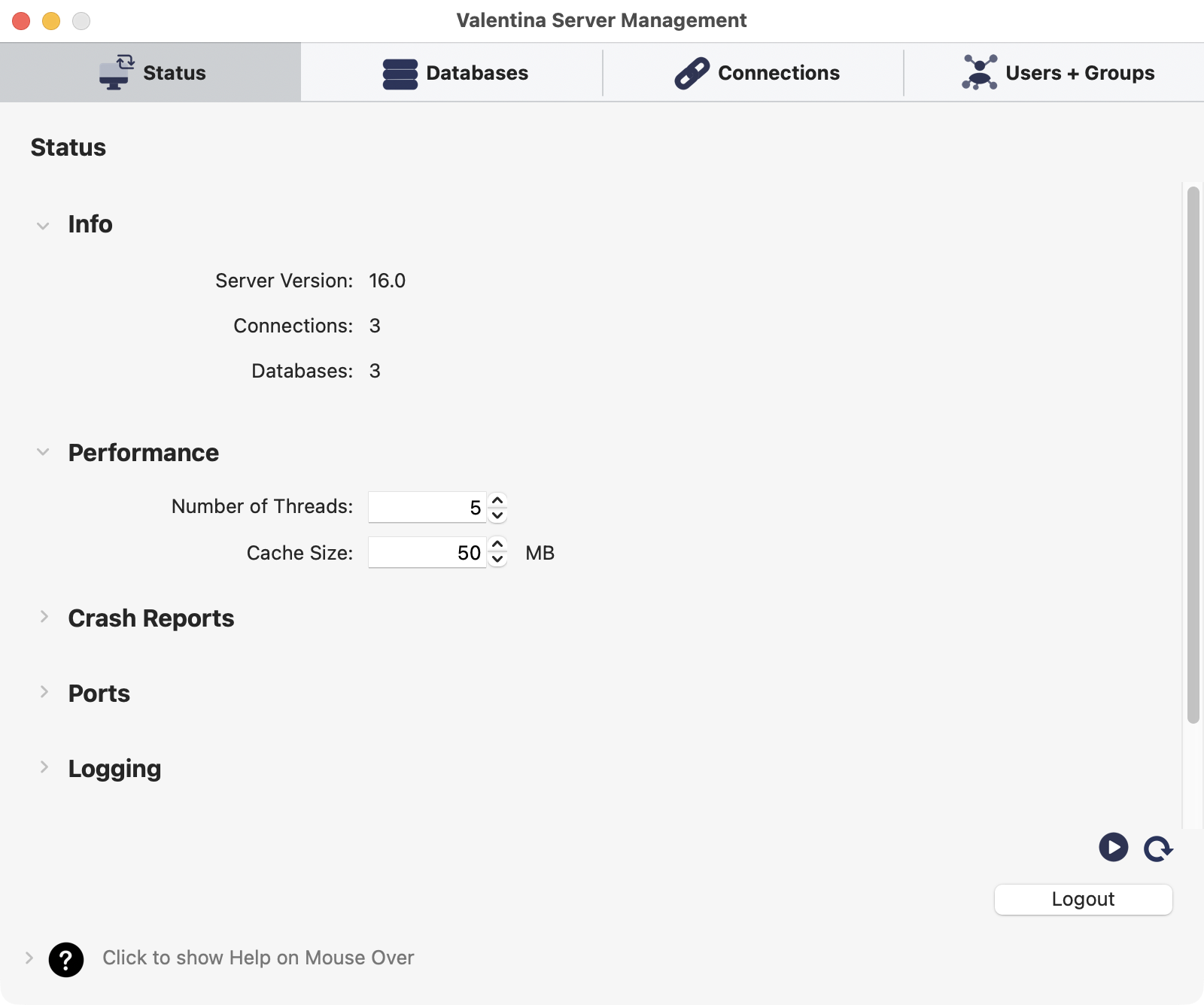The height and width of the screenshot is (1005, 1204).
Task: Expand the Ports section
Action: pos(44,692)
